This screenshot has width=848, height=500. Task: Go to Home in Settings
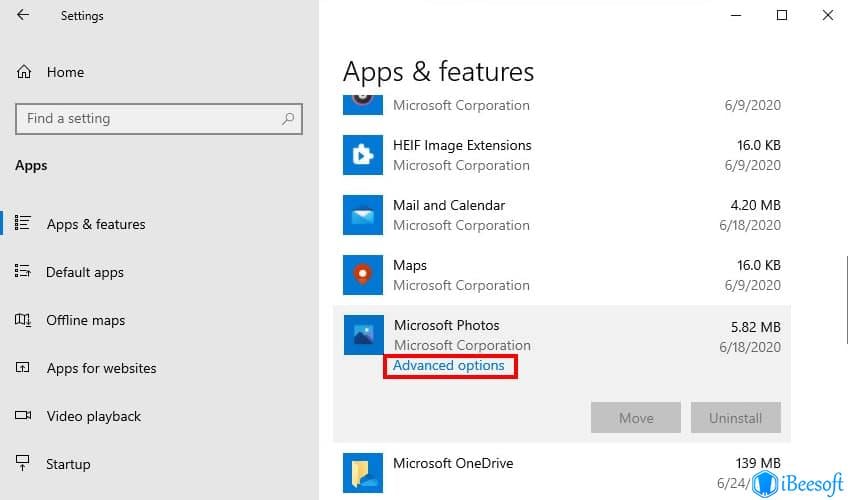[65, 72]
